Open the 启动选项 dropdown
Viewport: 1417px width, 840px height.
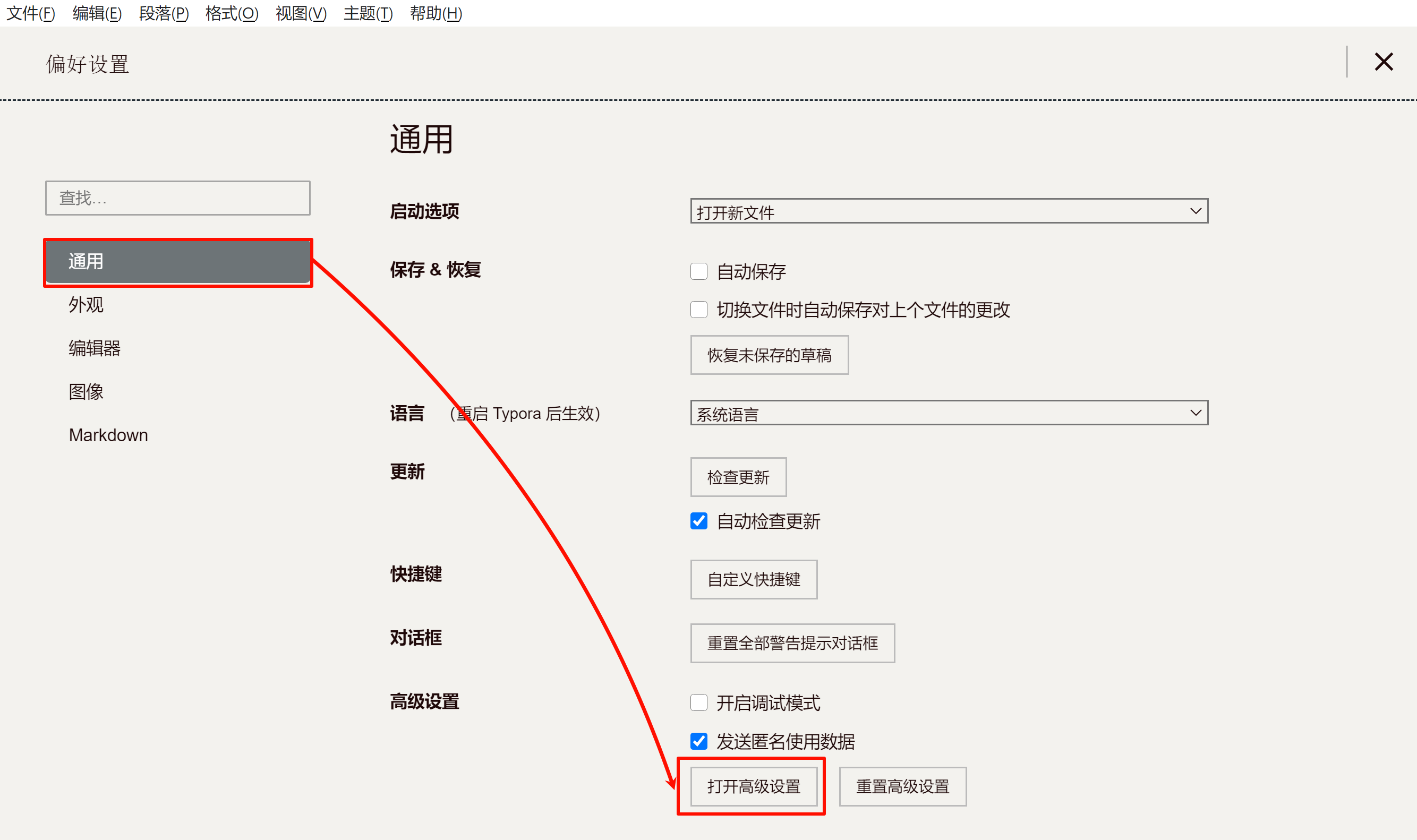point(949,211)
